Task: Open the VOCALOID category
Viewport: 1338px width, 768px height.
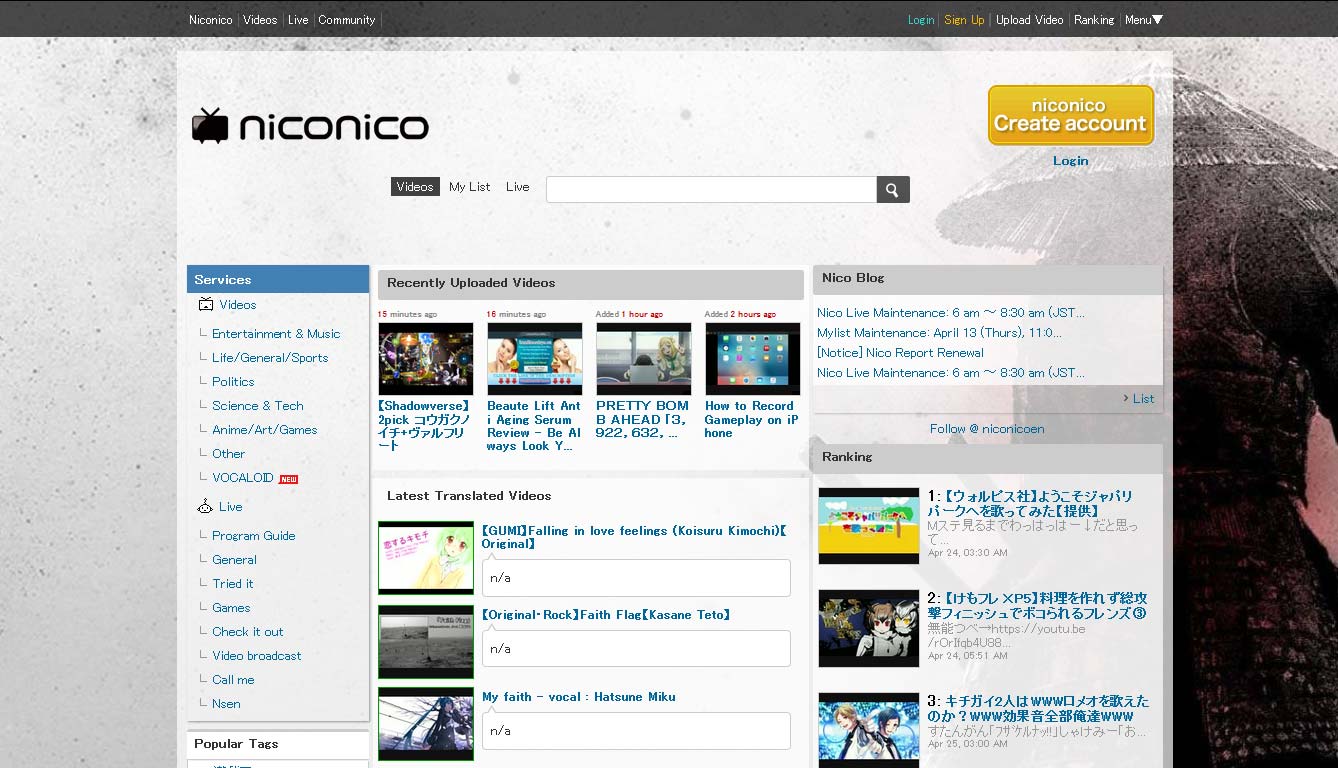Action: 243,478
